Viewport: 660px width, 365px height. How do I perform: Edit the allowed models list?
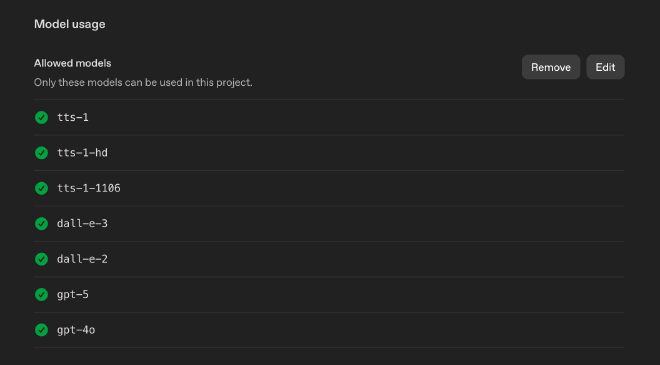pyautogui.click(x=605, y=67)
